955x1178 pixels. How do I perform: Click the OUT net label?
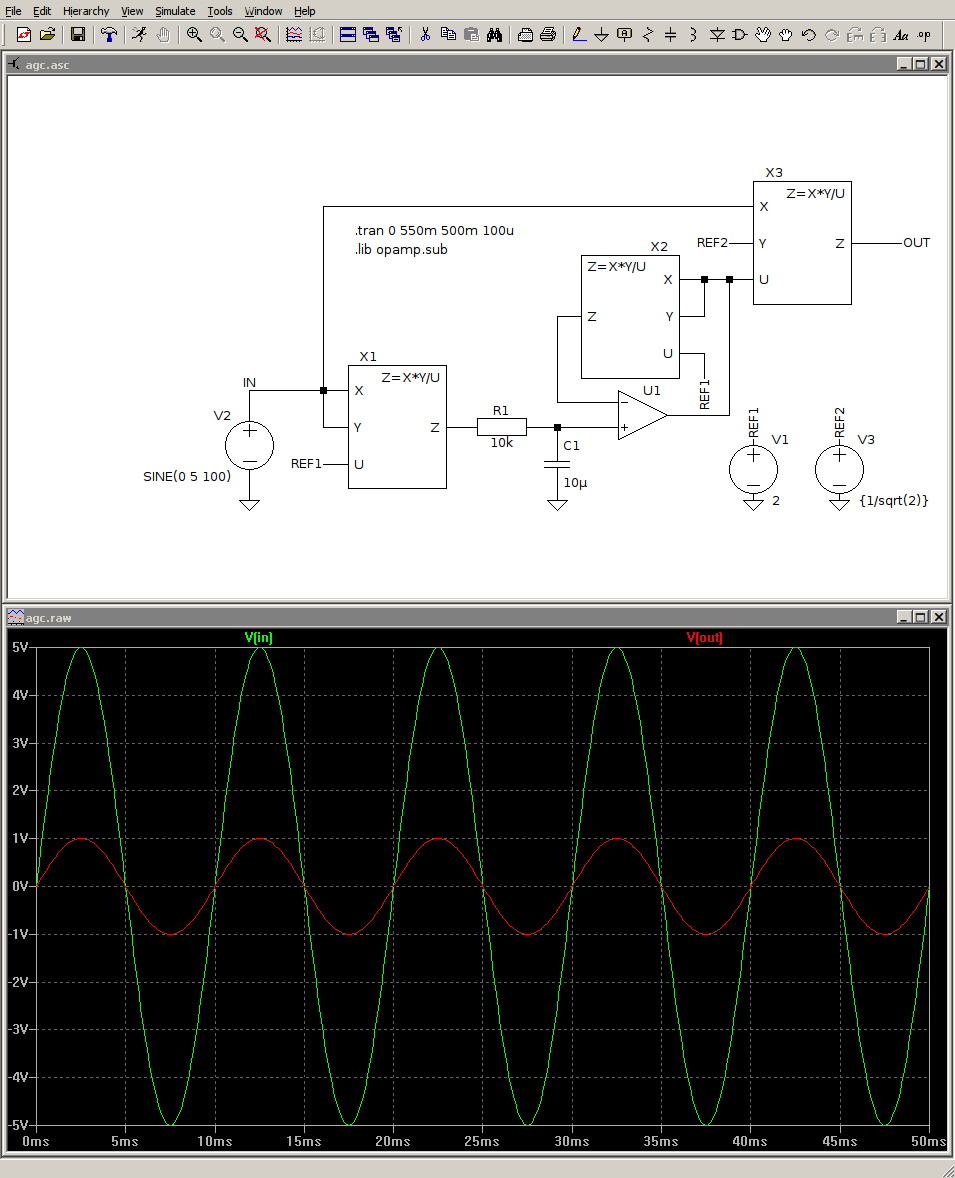tap(917, 243)
